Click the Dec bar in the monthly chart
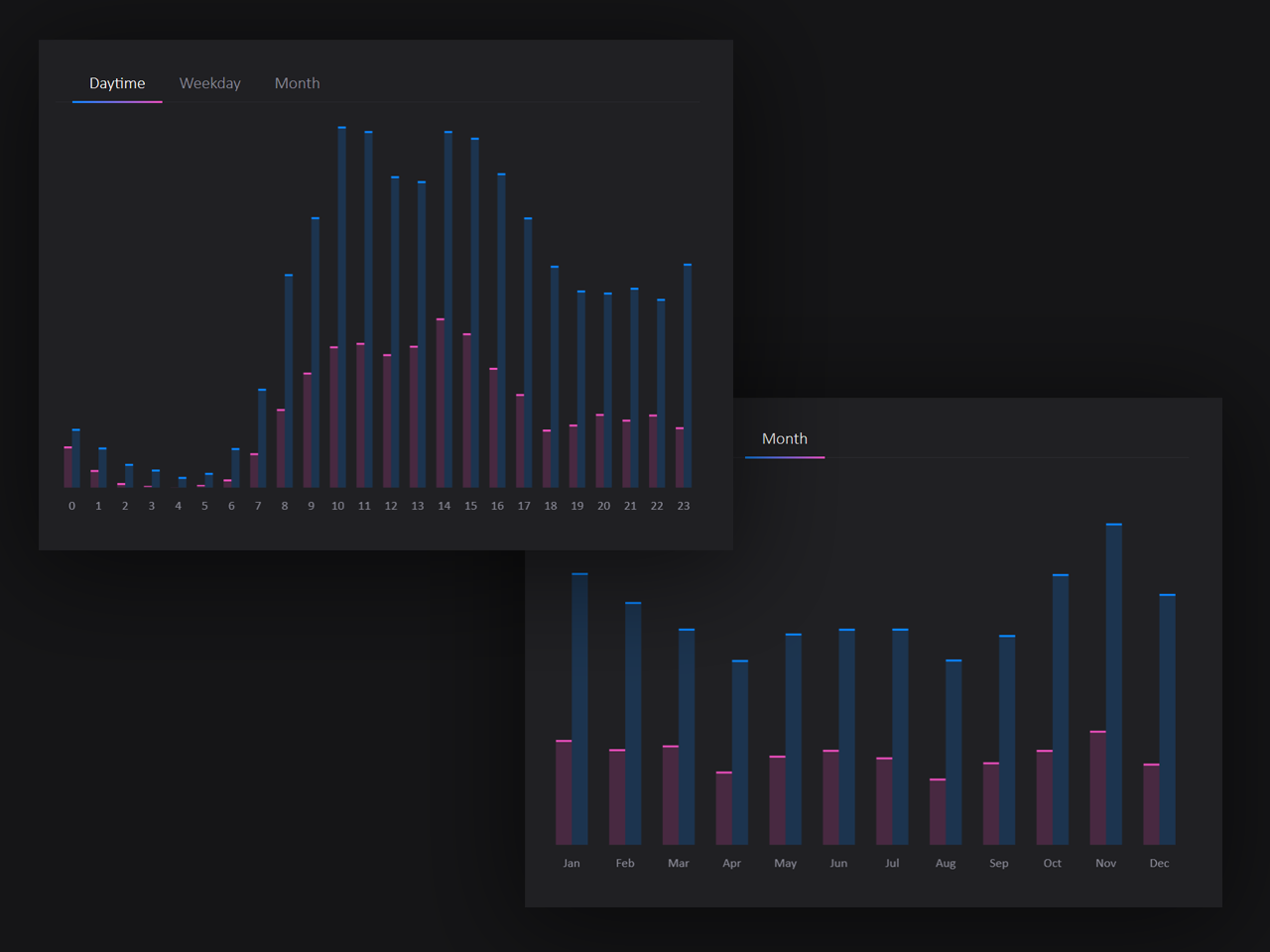The height and width of the screenshot is (952, 1270). [1166, 714]
